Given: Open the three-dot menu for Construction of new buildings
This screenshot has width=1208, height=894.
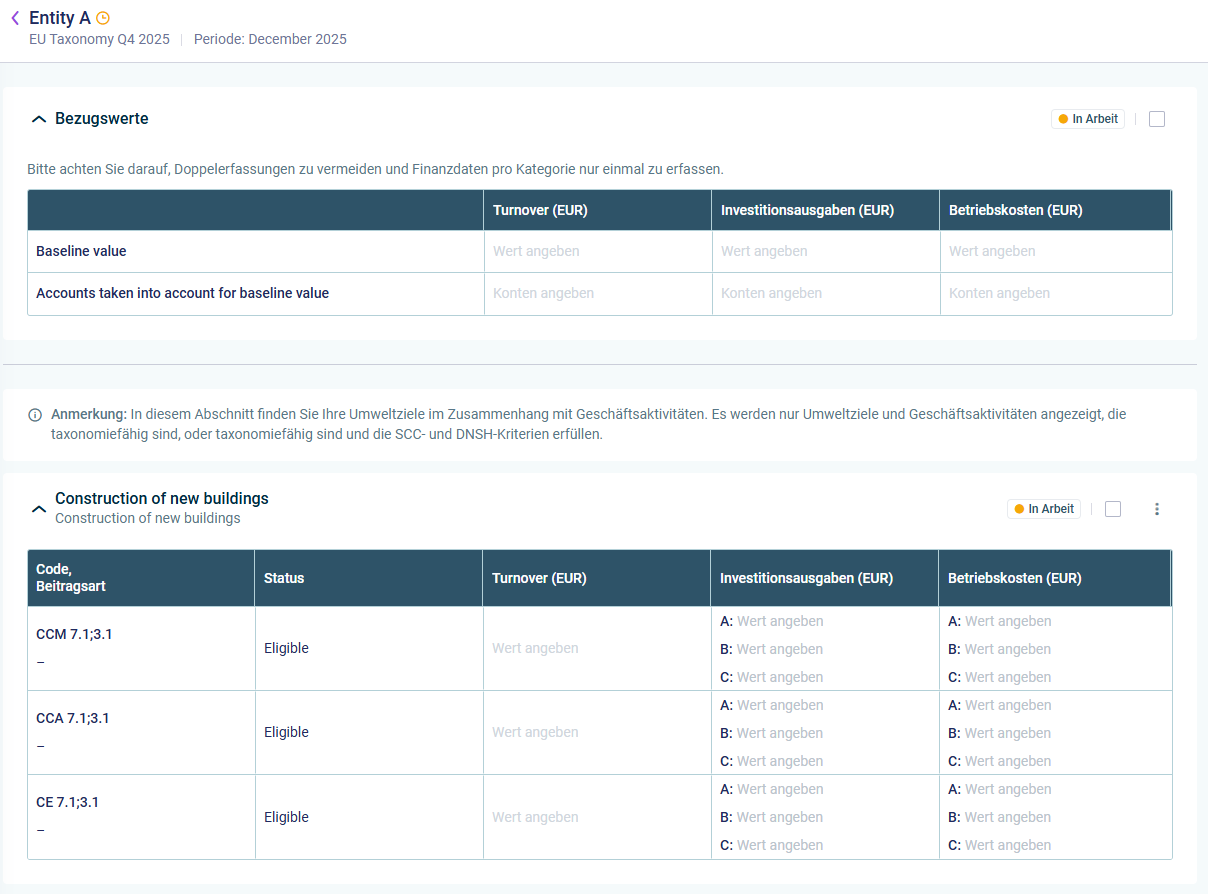Looking at the screenshot, I should (1157, 509).
